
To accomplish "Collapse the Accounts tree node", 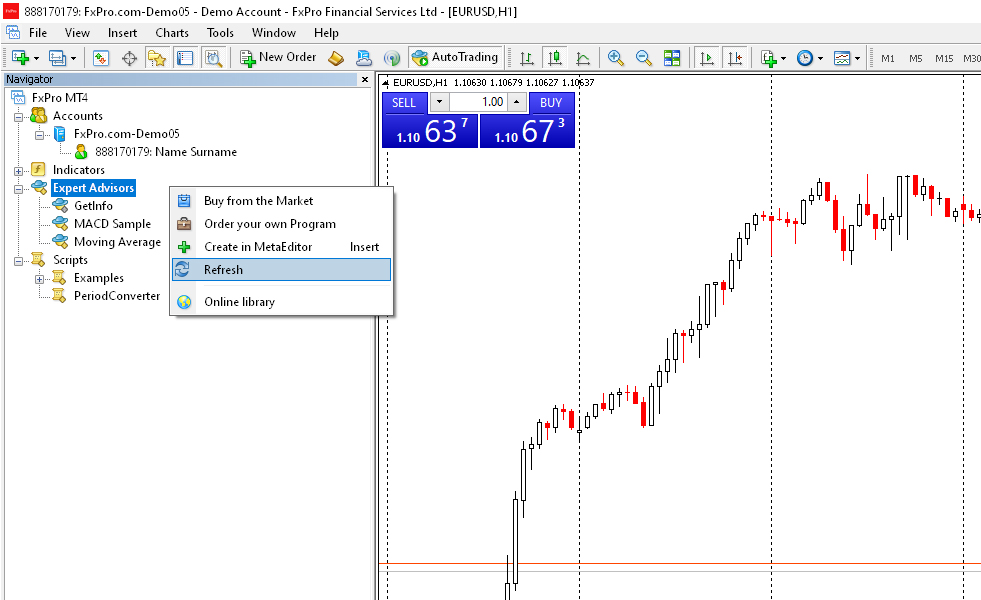I will coord(18,117).
